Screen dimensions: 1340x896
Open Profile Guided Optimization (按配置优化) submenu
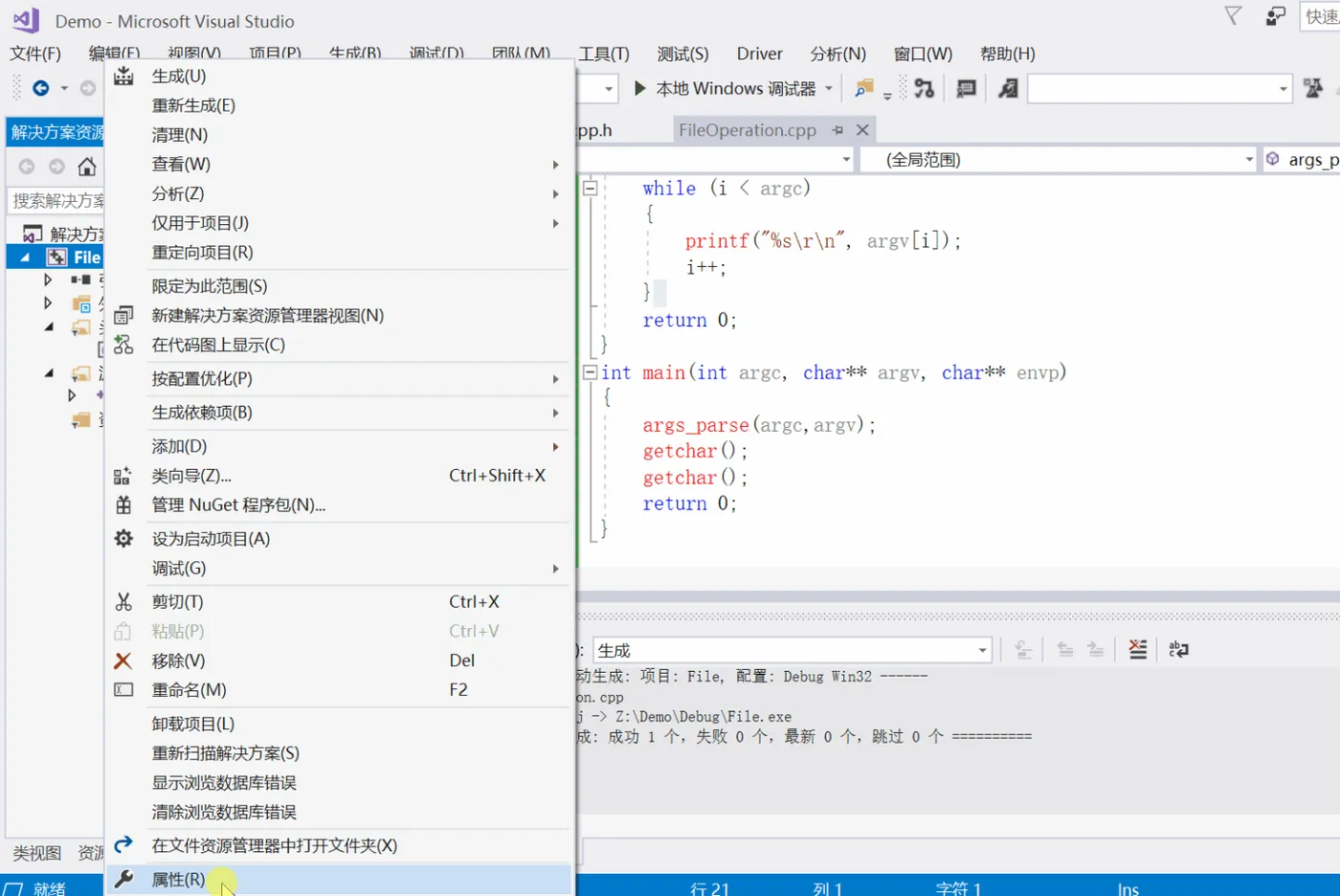point(340,379)
